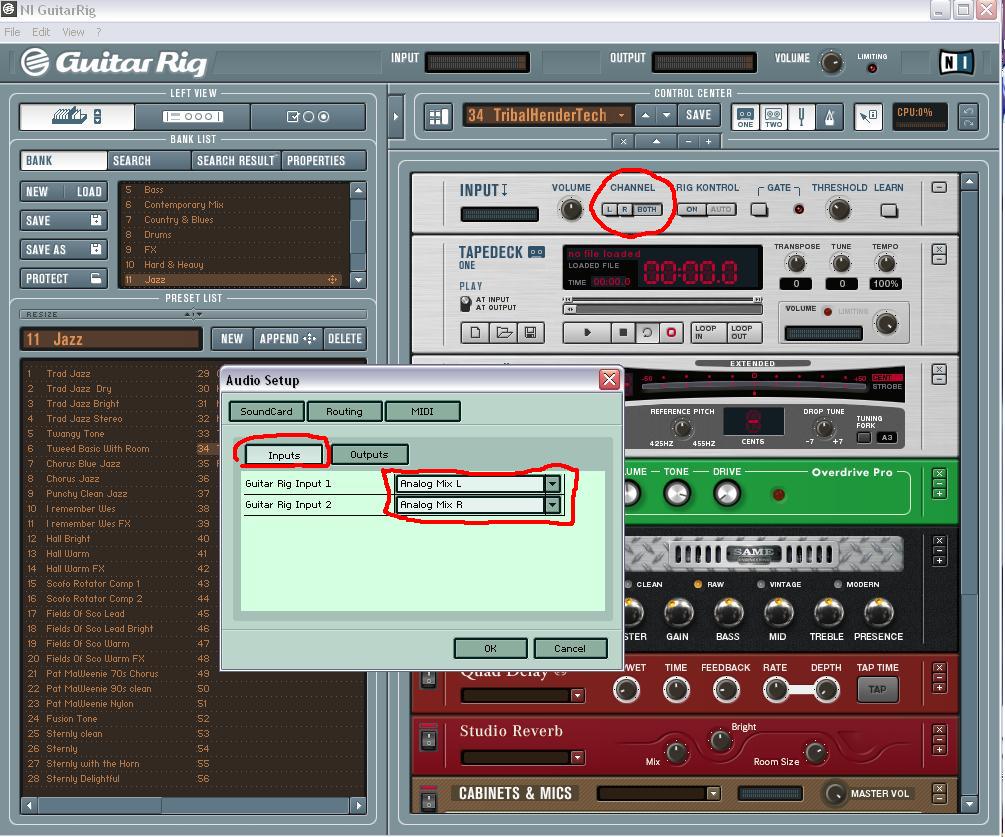Screen dimensions: 1005x837
Task: Set input channel to L
Action: pos(609,210)
